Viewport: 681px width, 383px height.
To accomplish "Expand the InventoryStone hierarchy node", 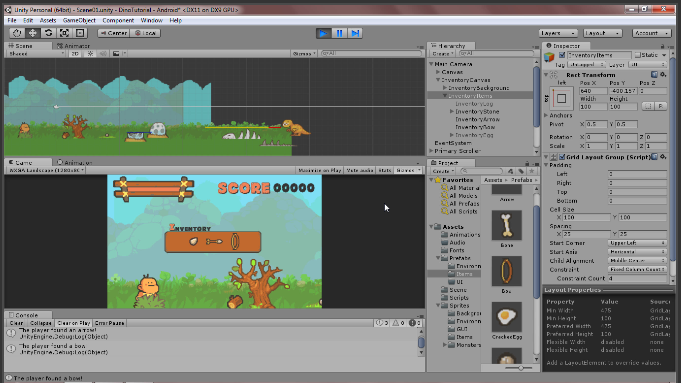I will (x=452, y=112).
